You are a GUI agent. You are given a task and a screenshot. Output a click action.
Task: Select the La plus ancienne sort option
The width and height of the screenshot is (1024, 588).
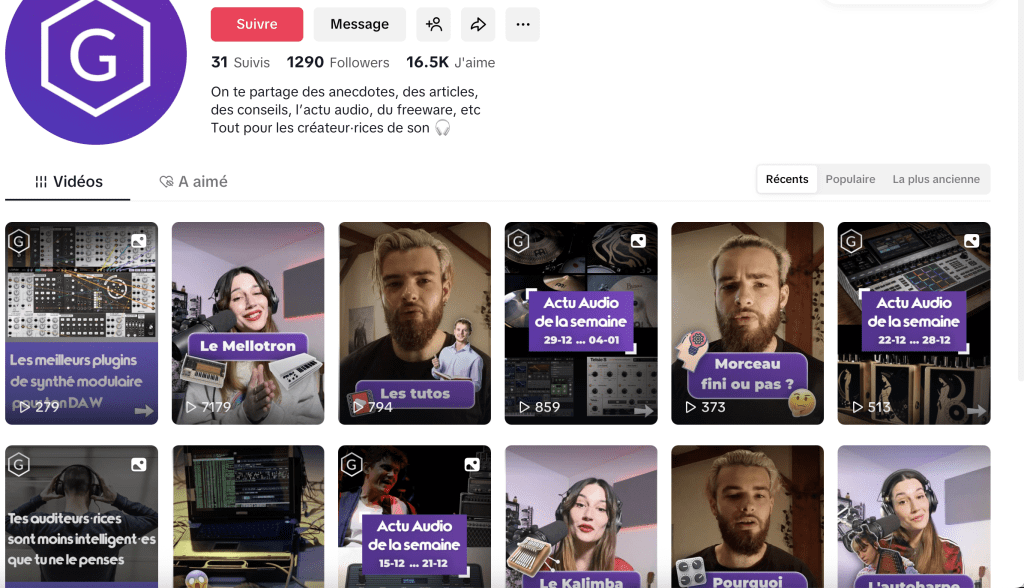(x=937, y=179)
